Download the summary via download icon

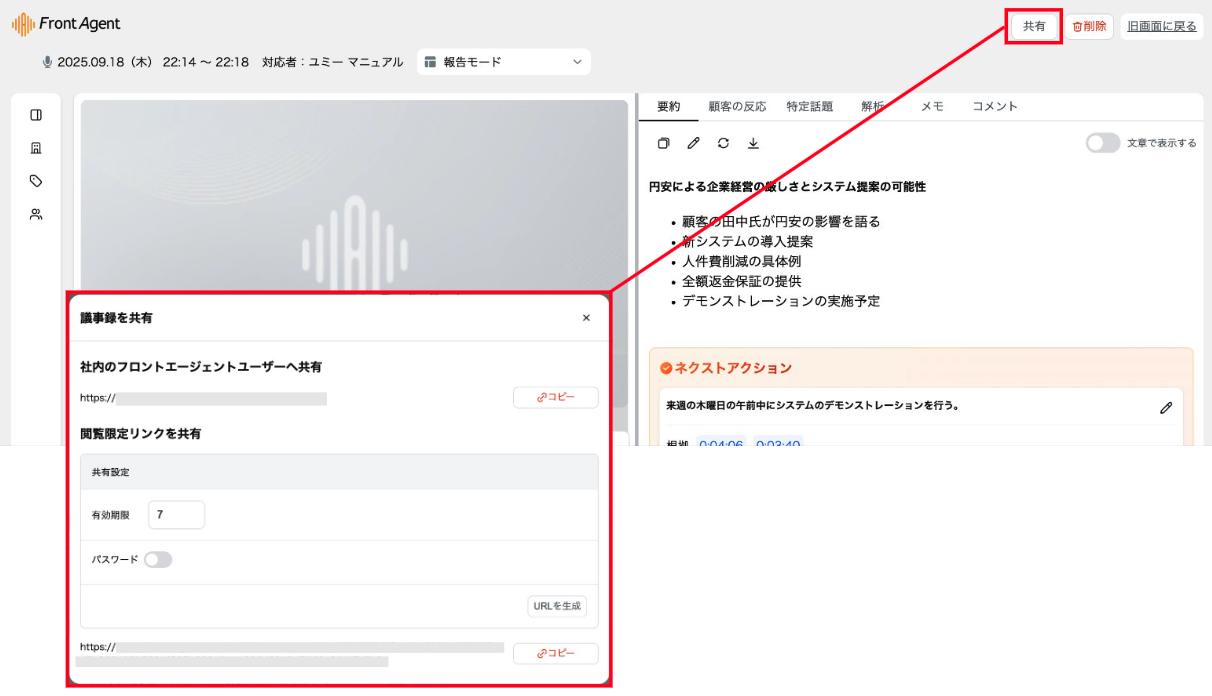[x=753, y=143]
